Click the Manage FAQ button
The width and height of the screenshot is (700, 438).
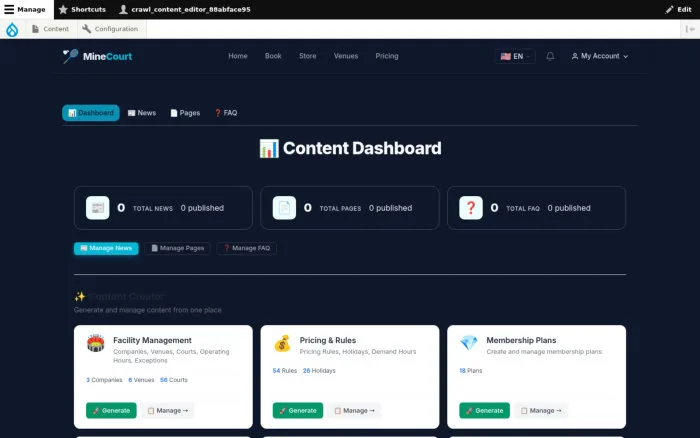[x=246, y=248]
